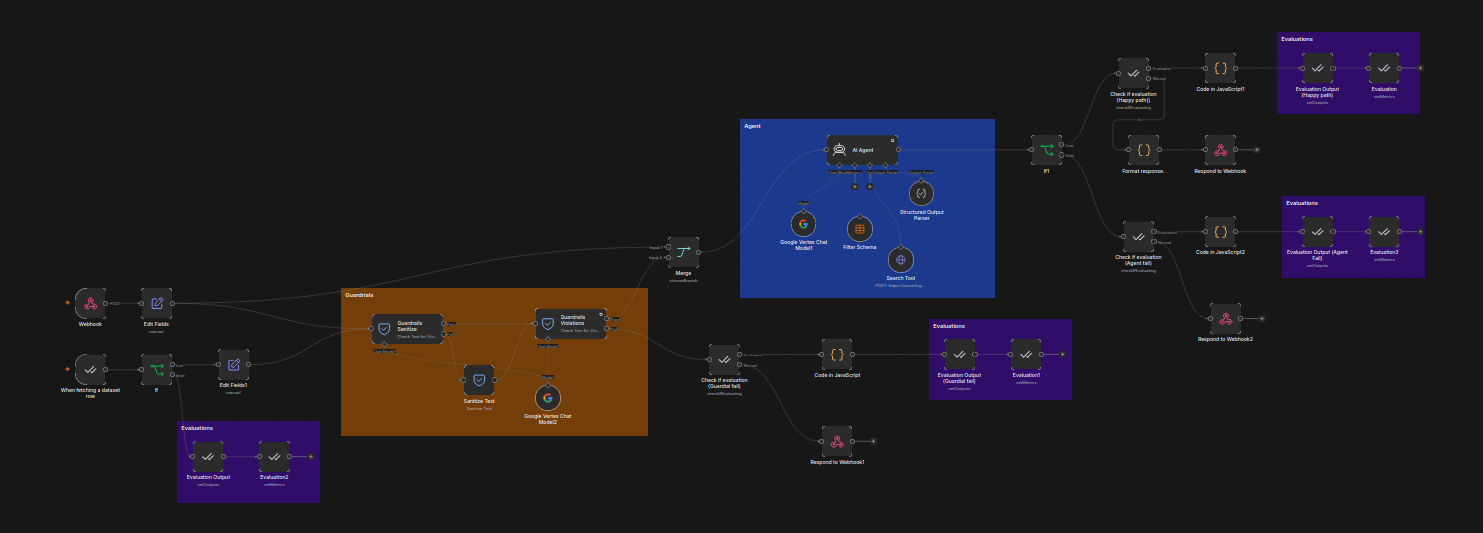Add a node after Evaluation1 using plus handle
This screenshot has height=533, width=1483.
pos(1063,355)
